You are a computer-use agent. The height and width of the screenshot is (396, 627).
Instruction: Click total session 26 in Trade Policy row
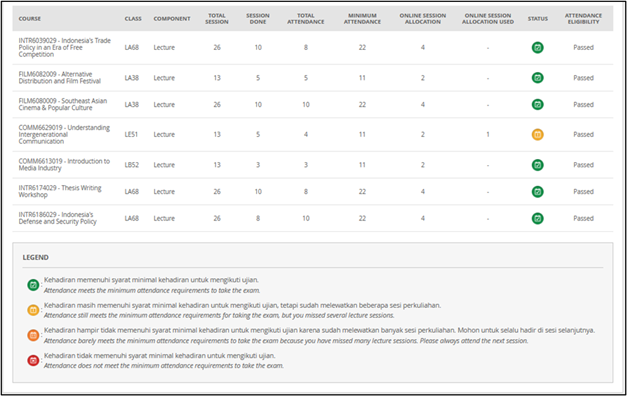click(217, 48)
